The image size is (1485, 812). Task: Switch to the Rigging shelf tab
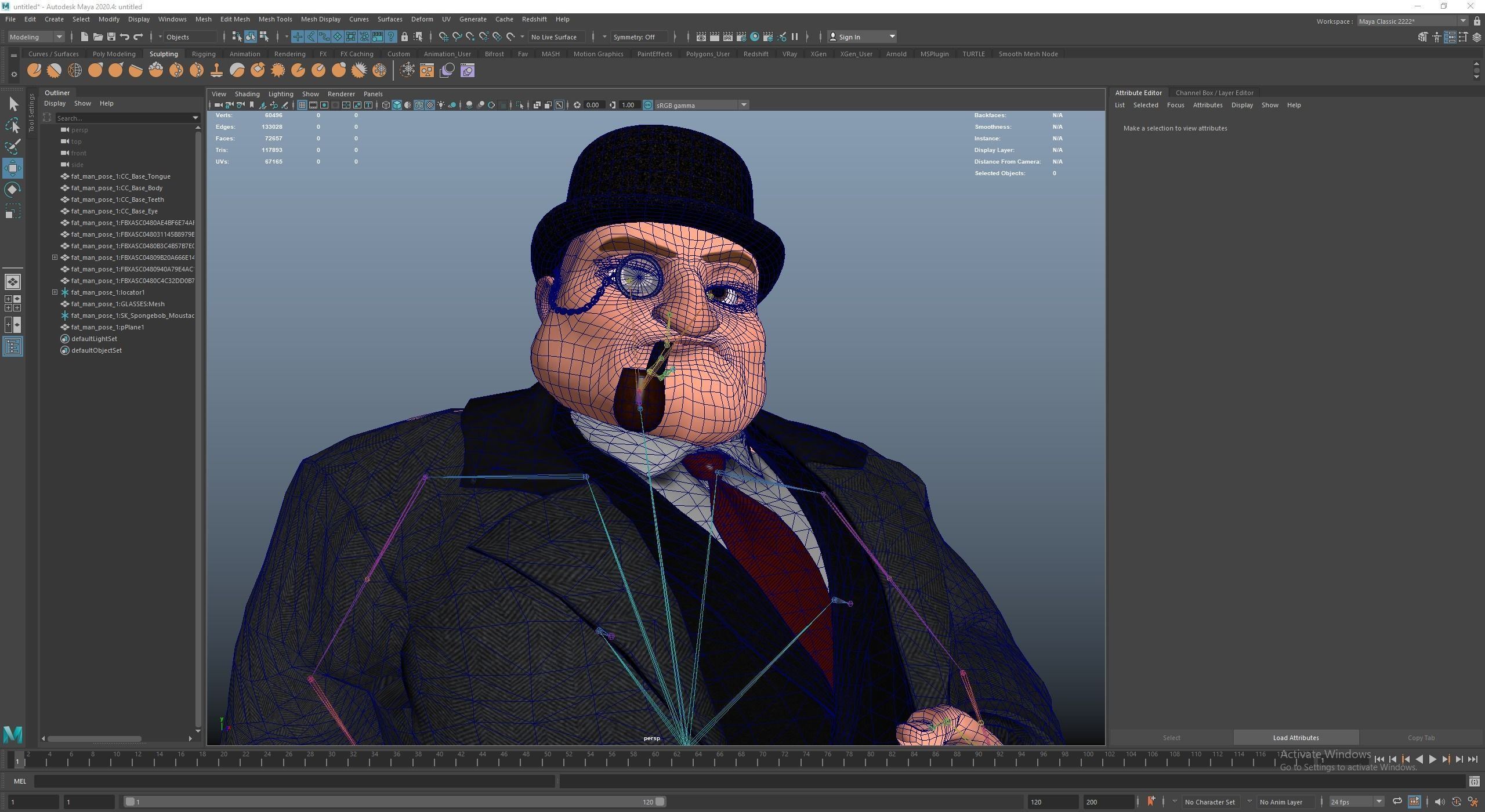click(x=203, y=54)
